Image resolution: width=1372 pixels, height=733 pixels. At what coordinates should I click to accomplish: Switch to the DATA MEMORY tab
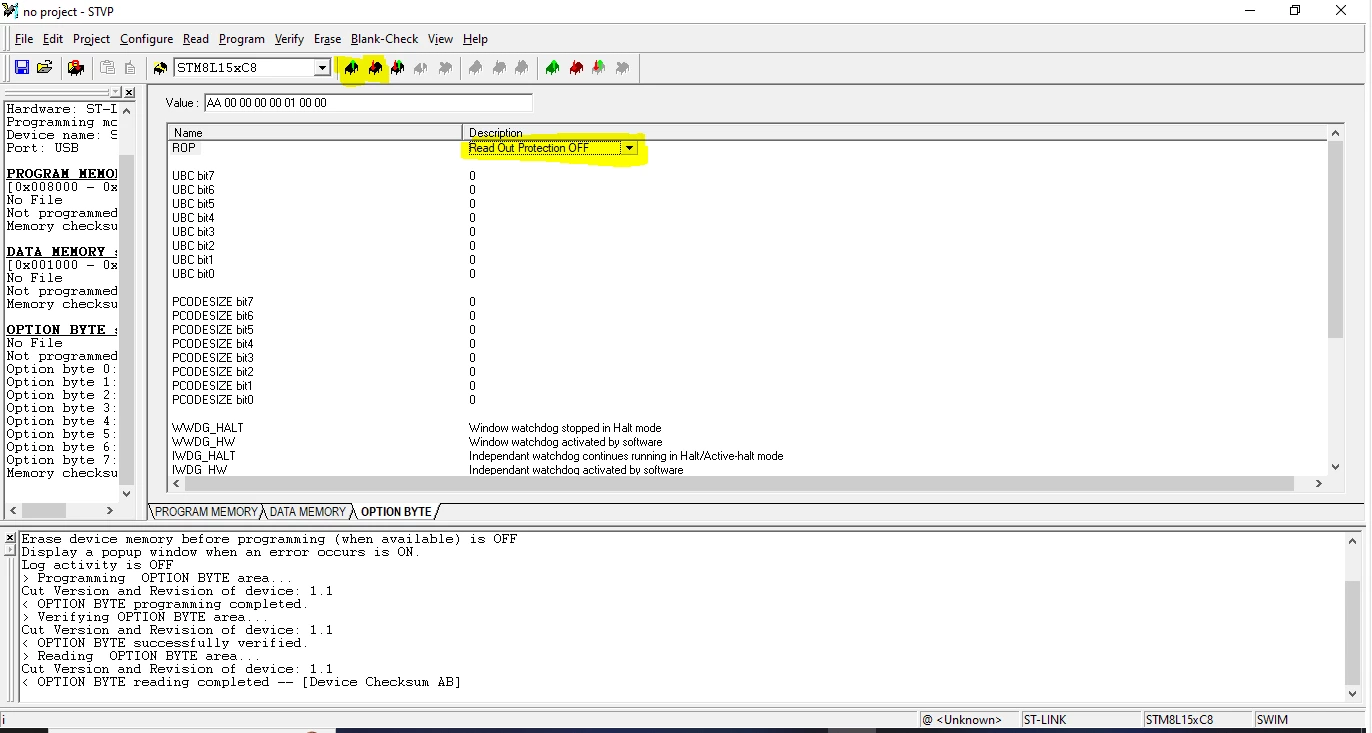click(x=307, y=512)
